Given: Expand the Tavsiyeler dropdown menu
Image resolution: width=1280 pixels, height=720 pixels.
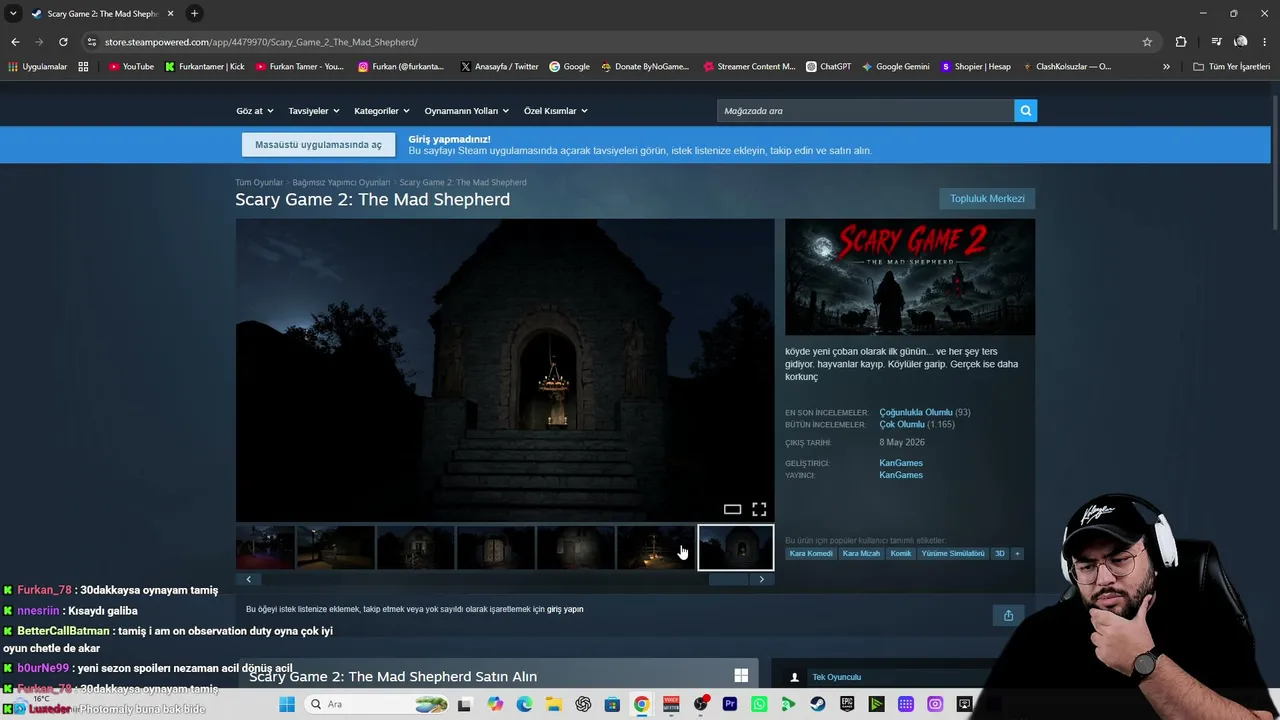Looking at the screenshot, I should coord(314,111).
